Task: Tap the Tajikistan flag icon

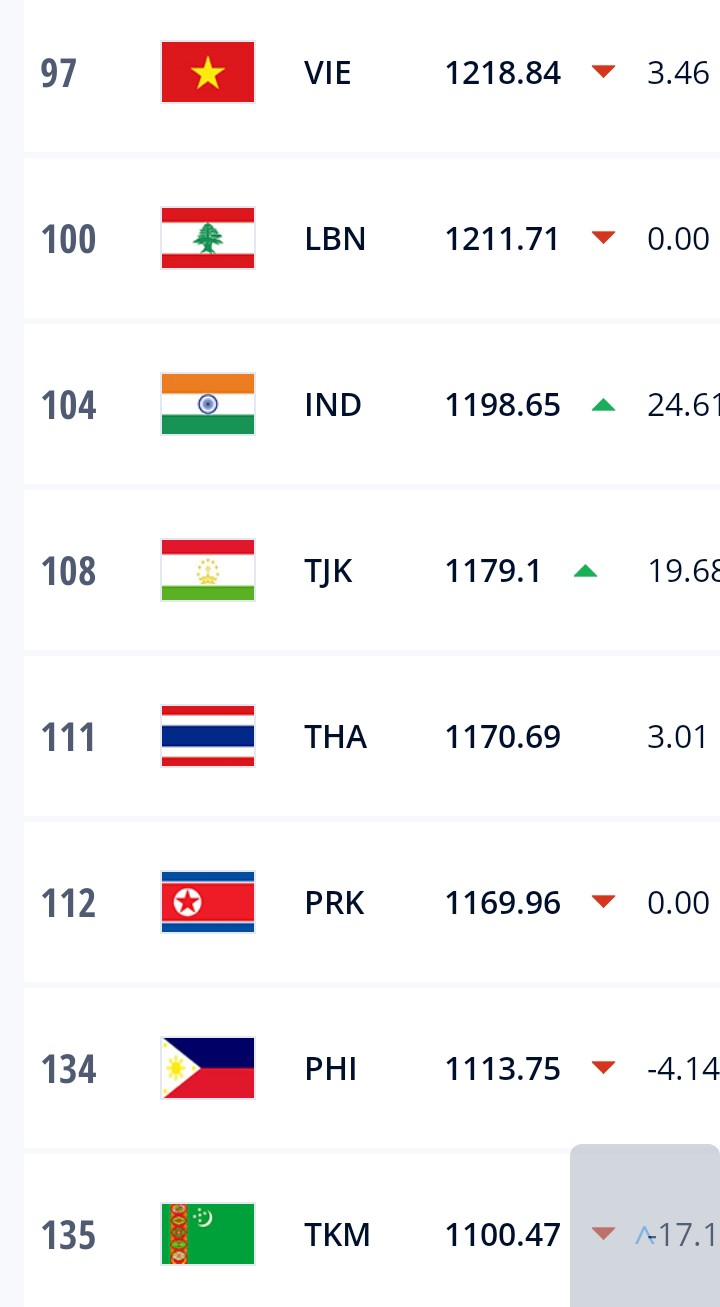Action: (x=208, y=570)
